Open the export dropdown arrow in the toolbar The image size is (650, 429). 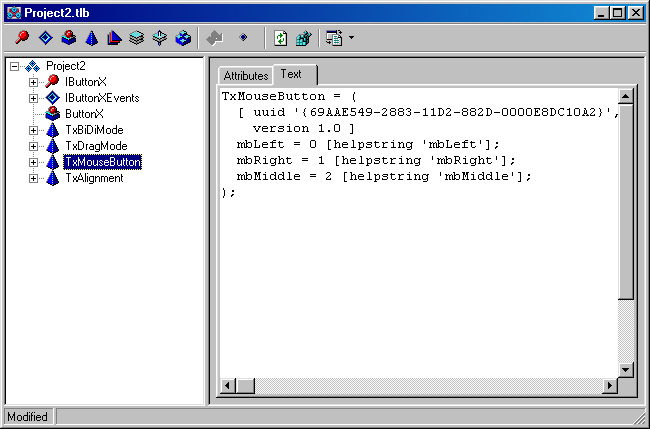pyautogui.click(x=351, y=38)
